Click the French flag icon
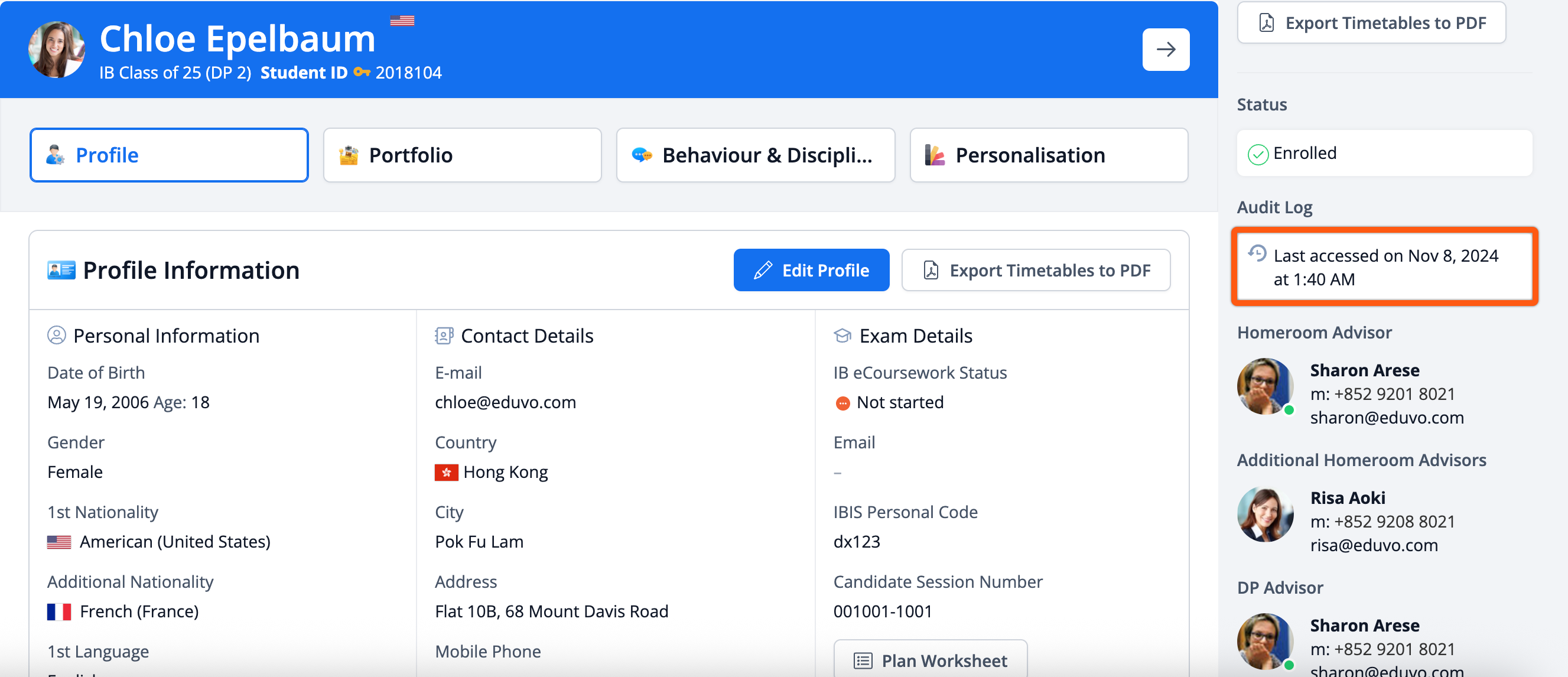The image size is (1568, 677). click(x=59, y=612)
